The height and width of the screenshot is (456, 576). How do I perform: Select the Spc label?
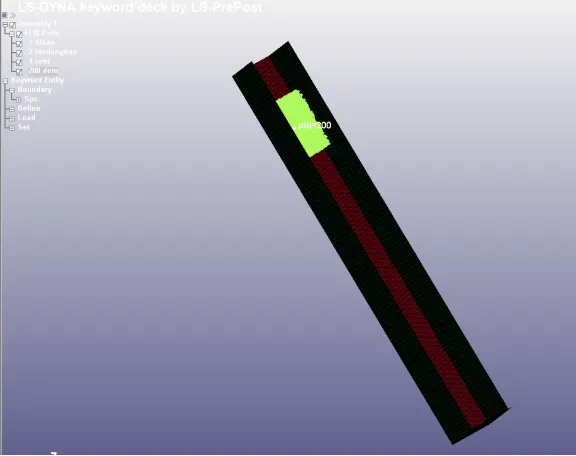click(x=31, y=99)
